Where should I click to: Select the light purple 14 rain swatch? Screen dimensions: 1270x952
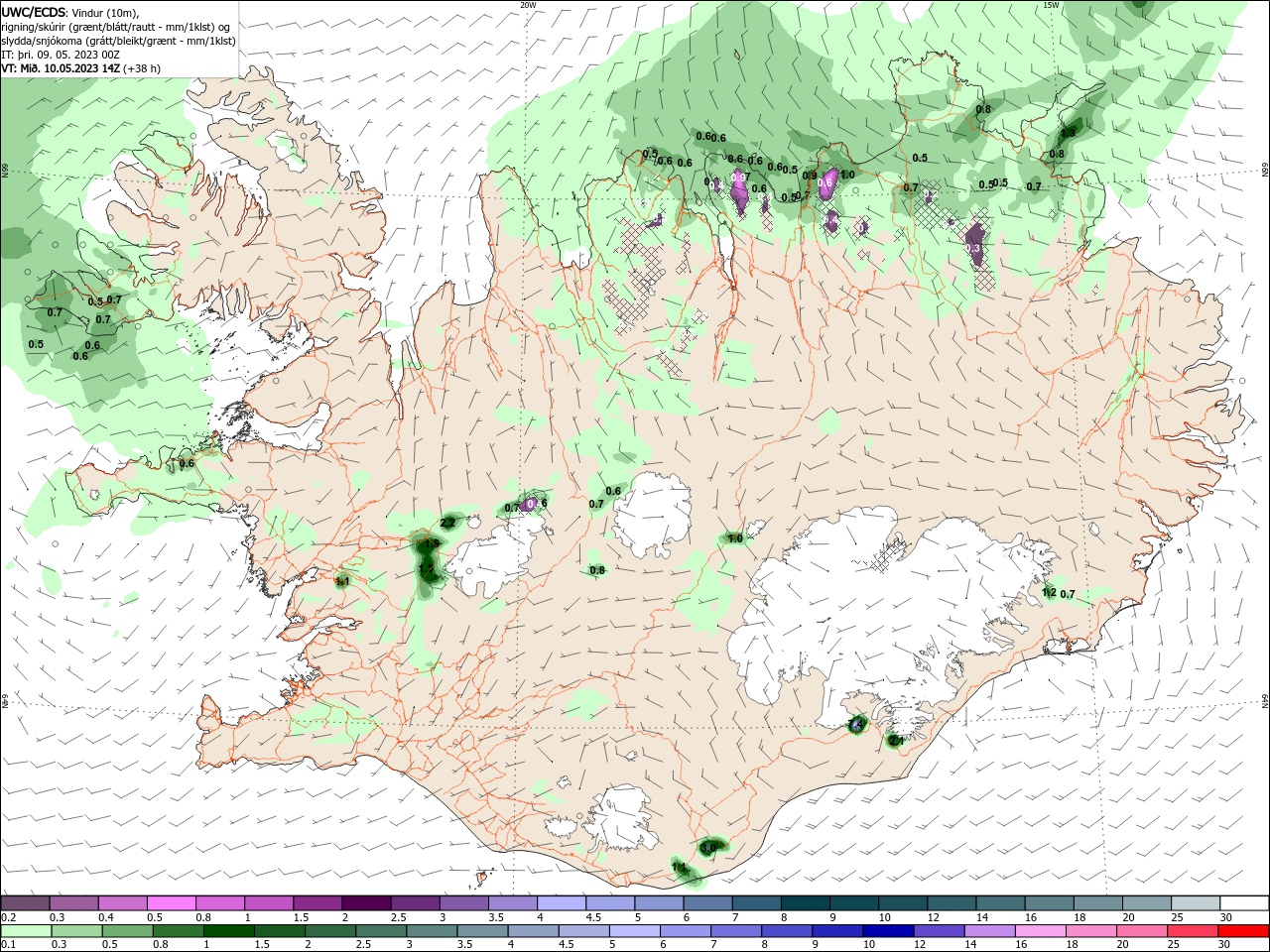[x=989, y=931]
